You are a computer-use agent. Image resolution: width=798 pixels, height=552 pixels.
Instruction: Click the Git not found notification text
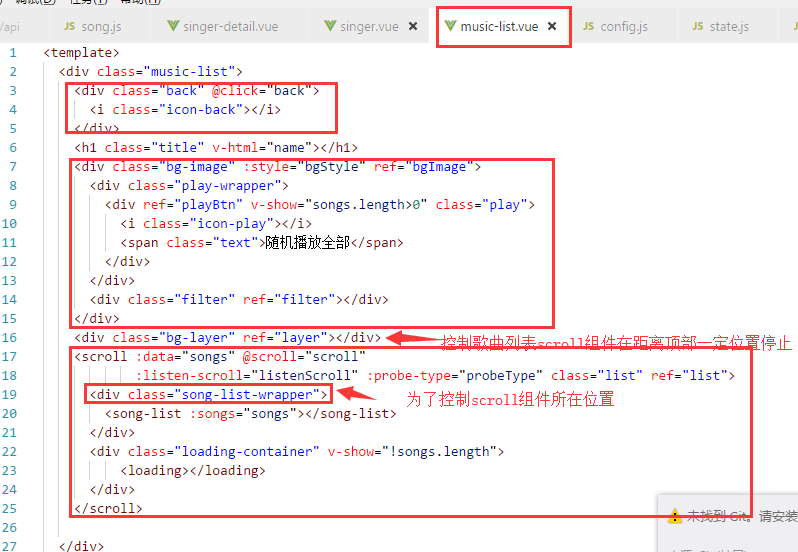(742, 517)
